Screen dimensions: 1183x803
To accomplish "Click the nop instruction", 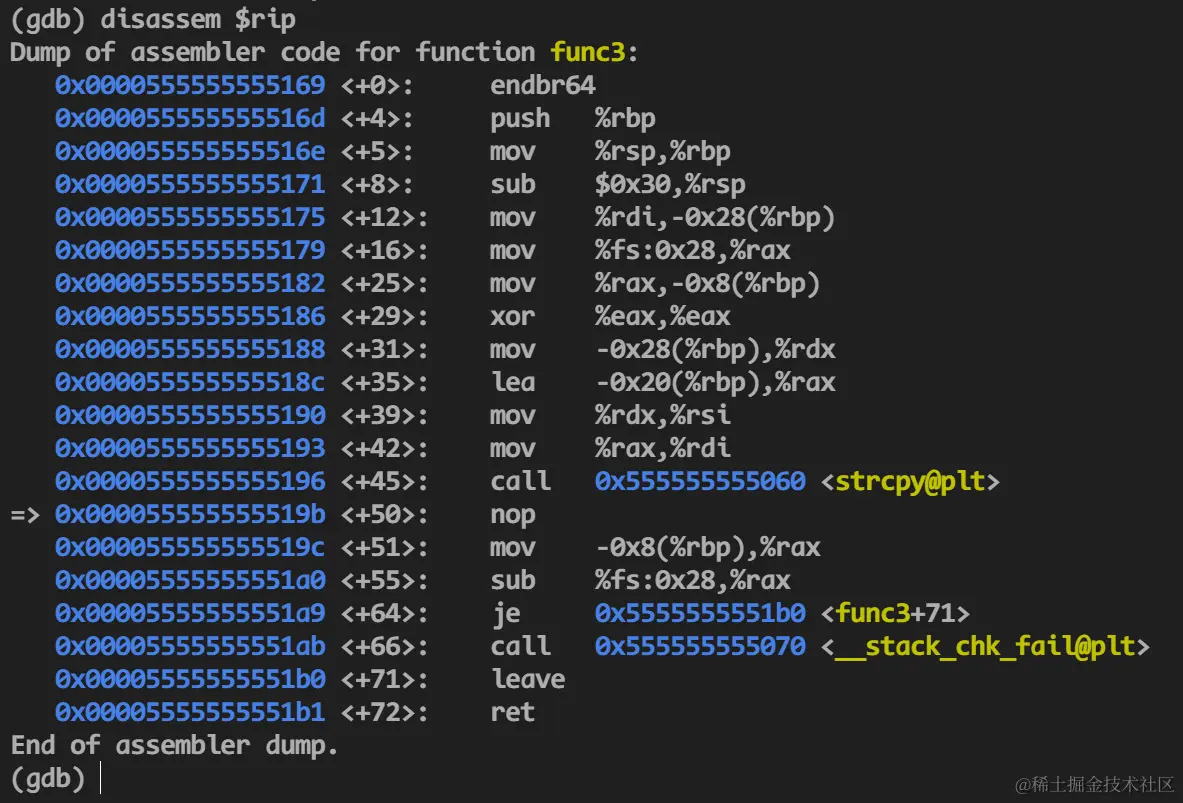I will (512, 514).
